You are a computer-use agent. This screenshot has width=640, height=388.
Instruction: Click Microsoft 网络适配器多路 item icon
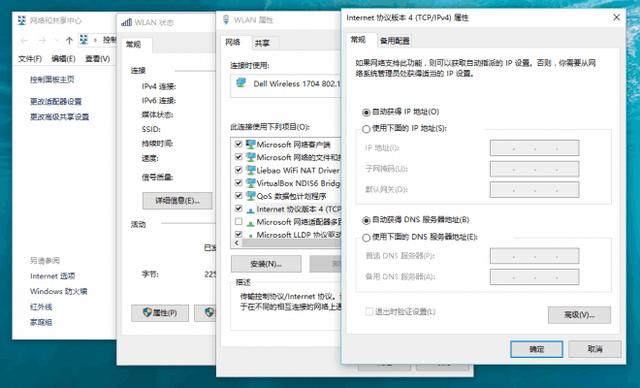click(x=251, y=223)
